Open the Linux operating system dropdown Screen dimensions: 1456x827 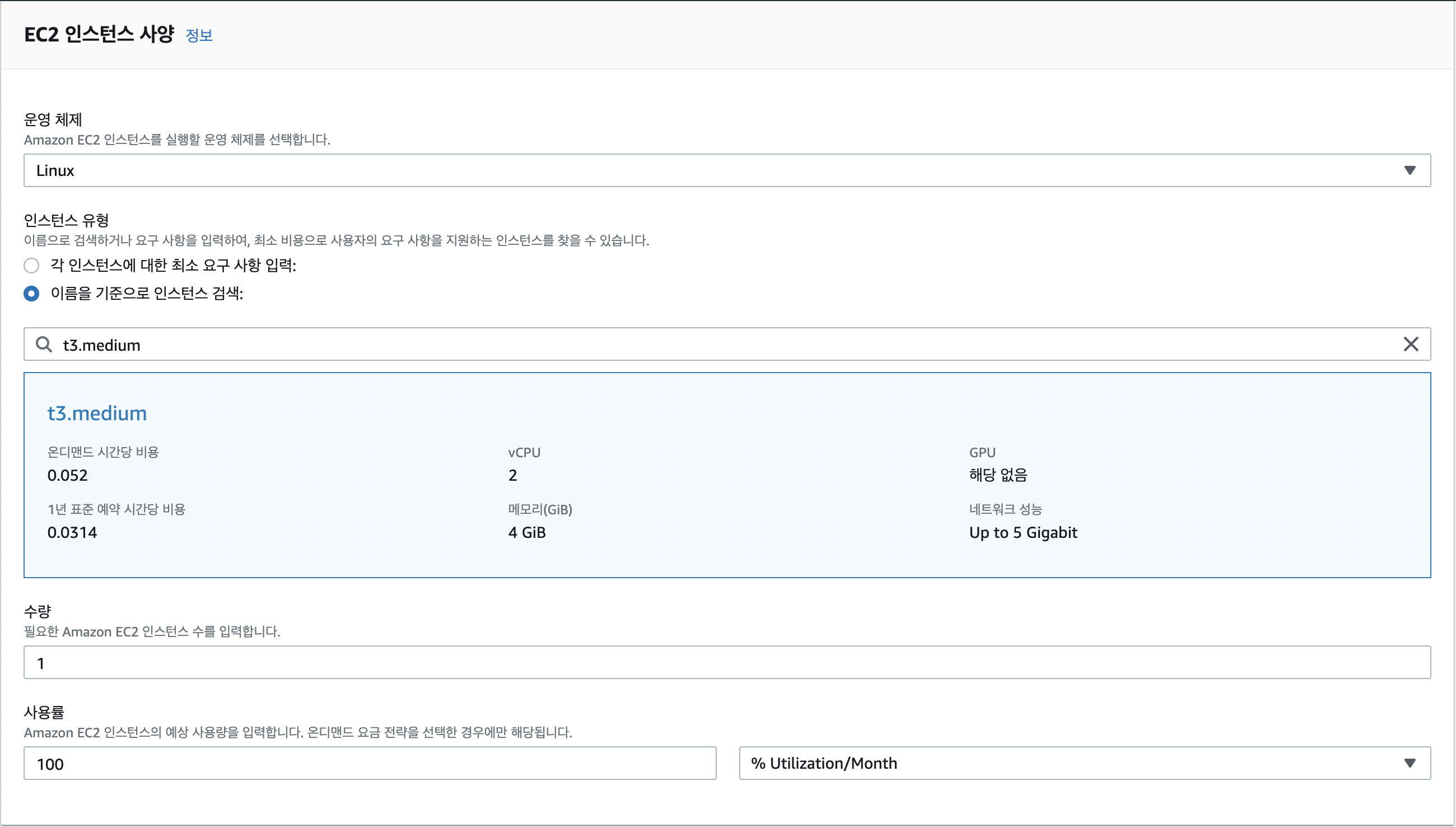[x=726, y=170]
